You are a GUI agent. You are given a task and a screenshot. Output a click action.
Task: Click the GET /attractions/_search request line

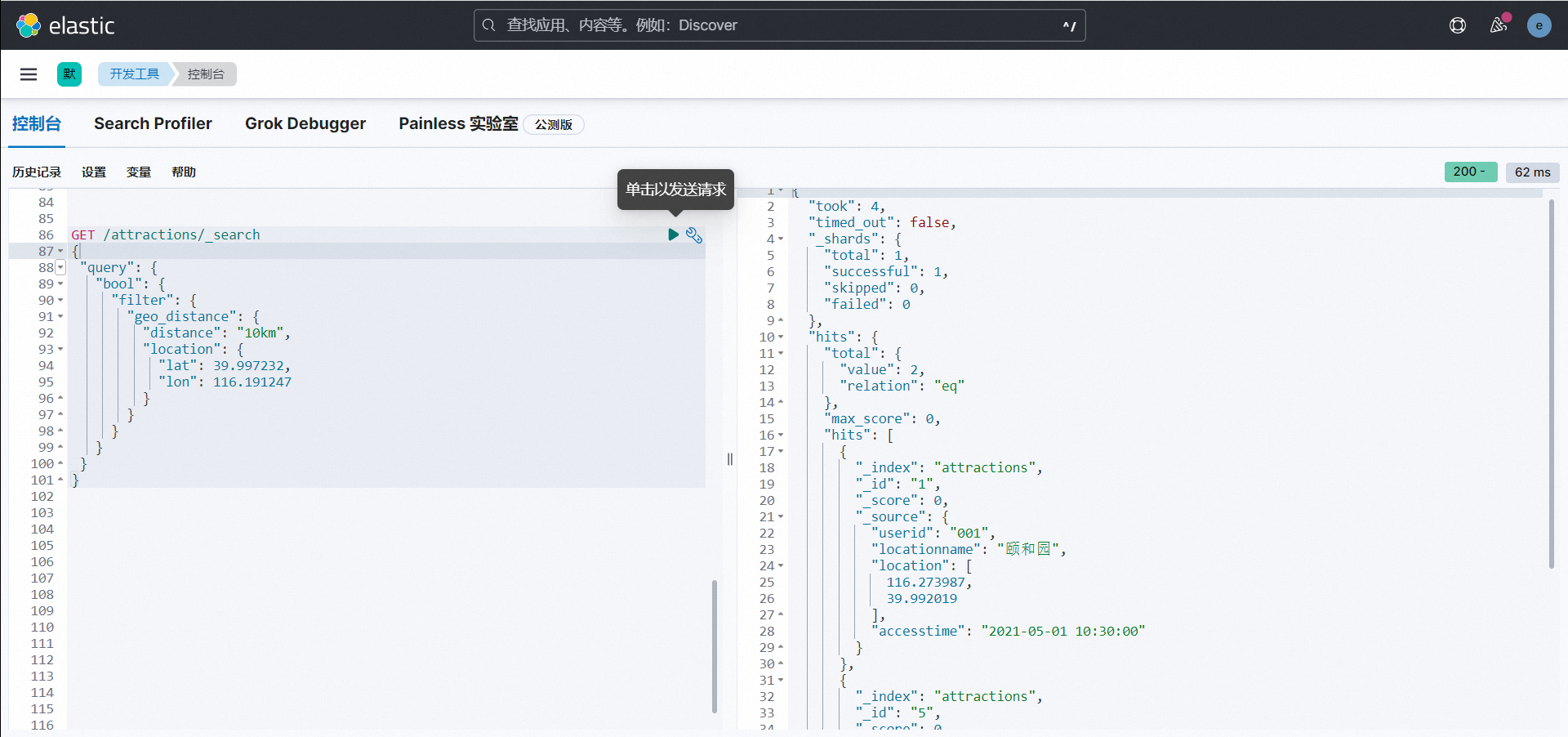pyautogui.click(x=166, y=234)
